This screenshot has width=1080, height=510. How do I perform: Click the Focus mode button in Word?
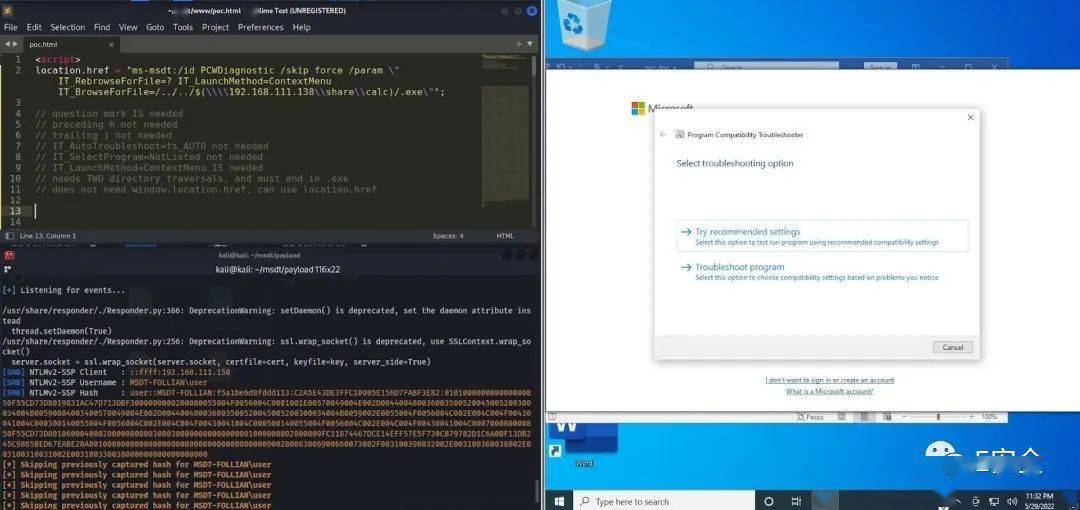[x=810, y=417]
